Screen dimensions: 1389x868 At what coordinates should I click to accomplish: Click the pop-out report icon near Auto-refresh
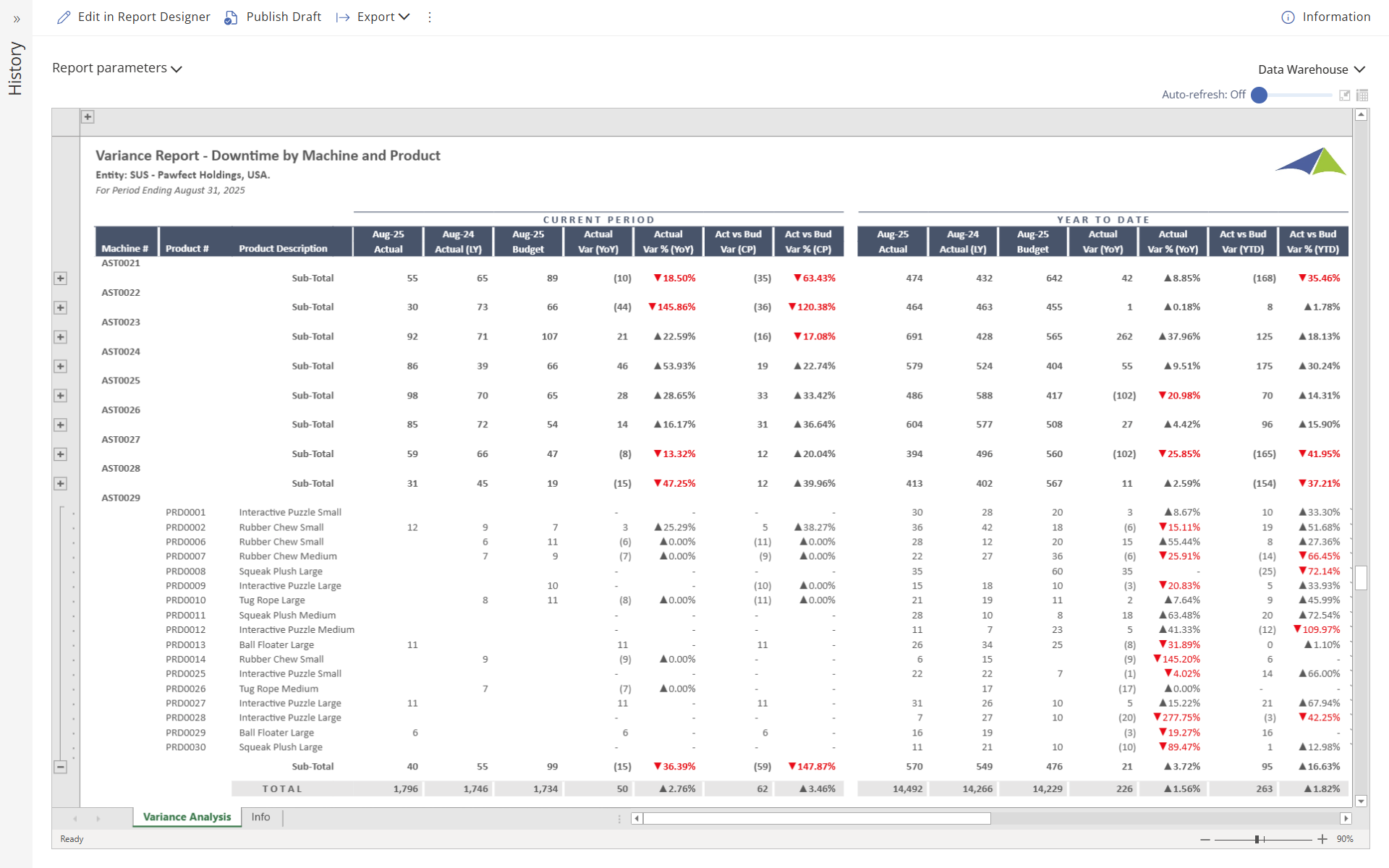tap(1344, 95)
